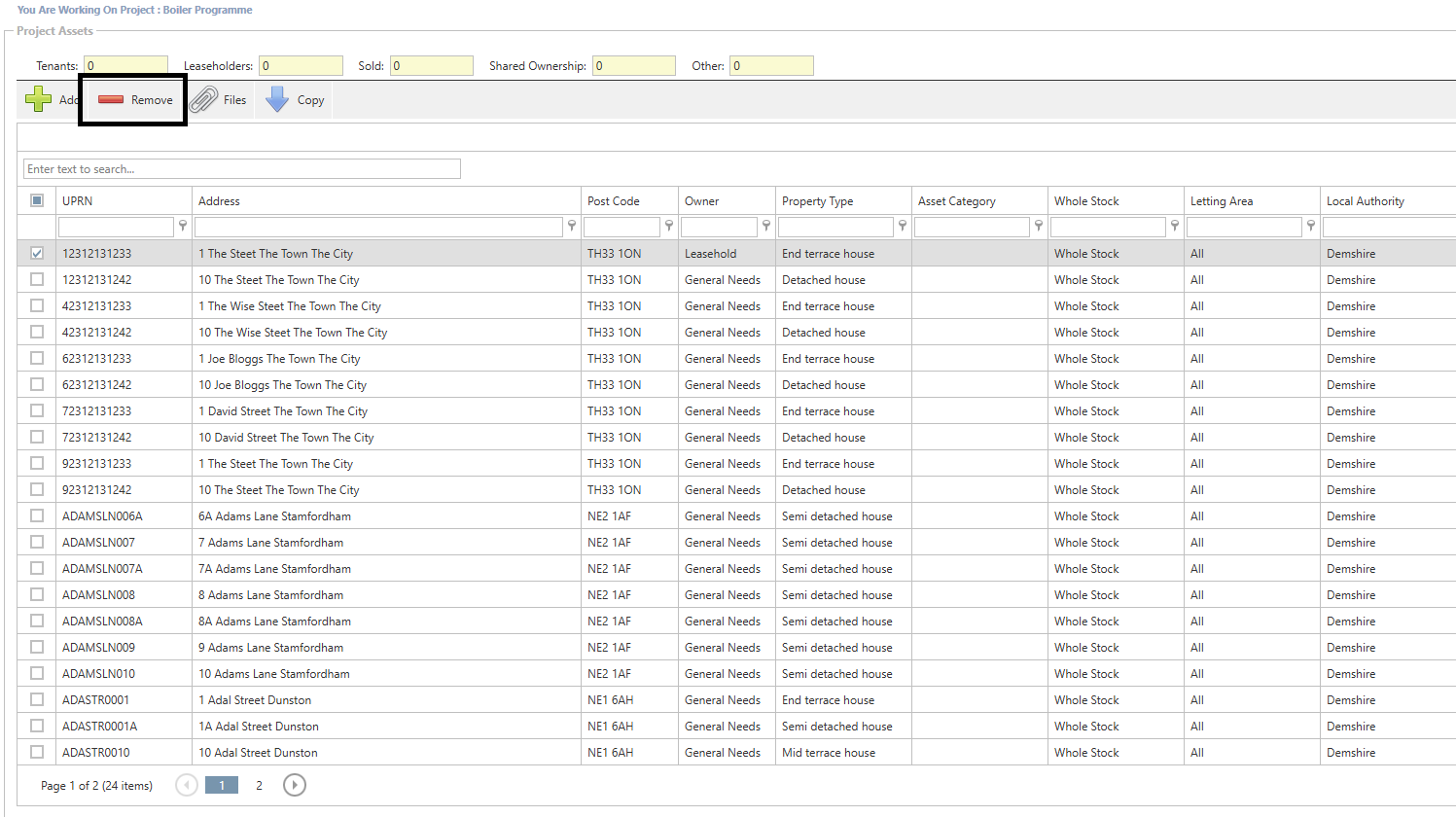Open the Post Code filter options
This screenshot has height=817, width=1456.
tap(668, 226)
